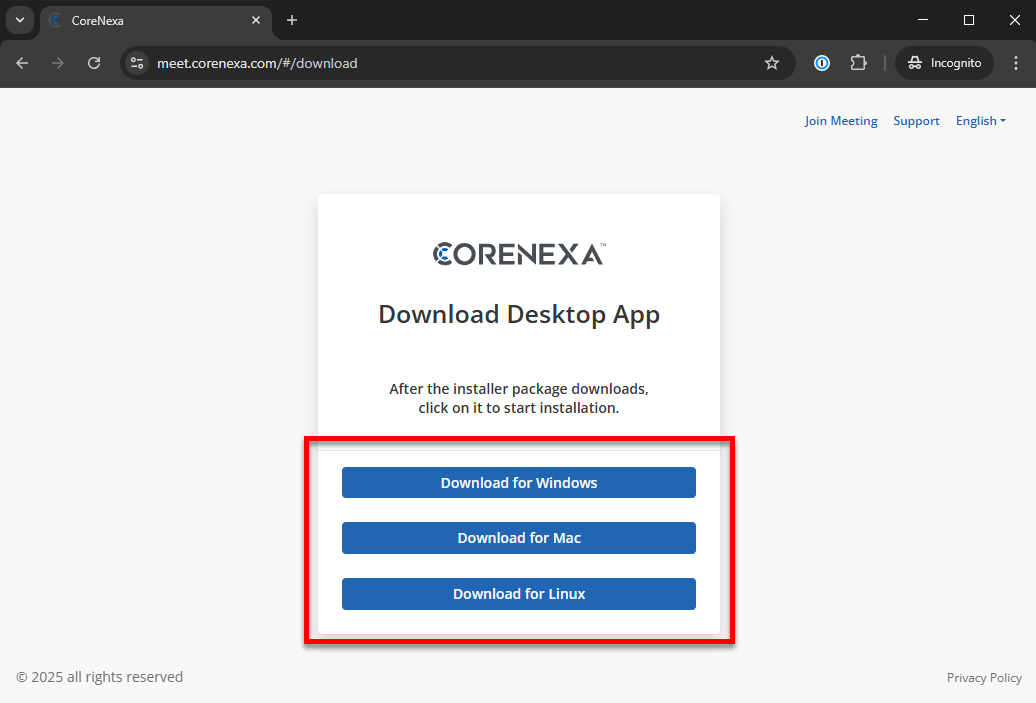The image size is (1036, 703).
Task: Click Download for Linux
Action: (518, 594)
